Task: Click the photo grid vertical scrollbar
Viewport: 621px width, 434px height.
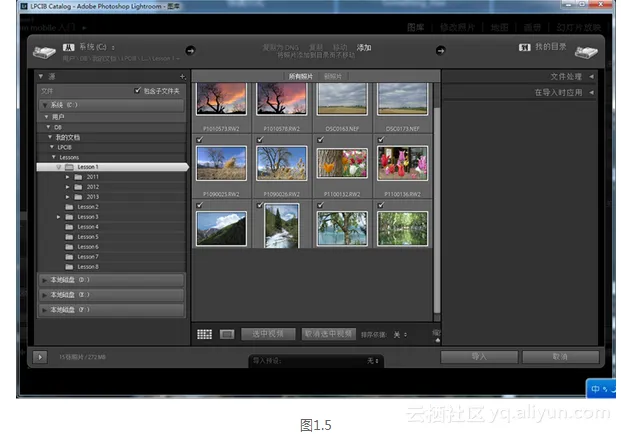Action: coord(437,210)
